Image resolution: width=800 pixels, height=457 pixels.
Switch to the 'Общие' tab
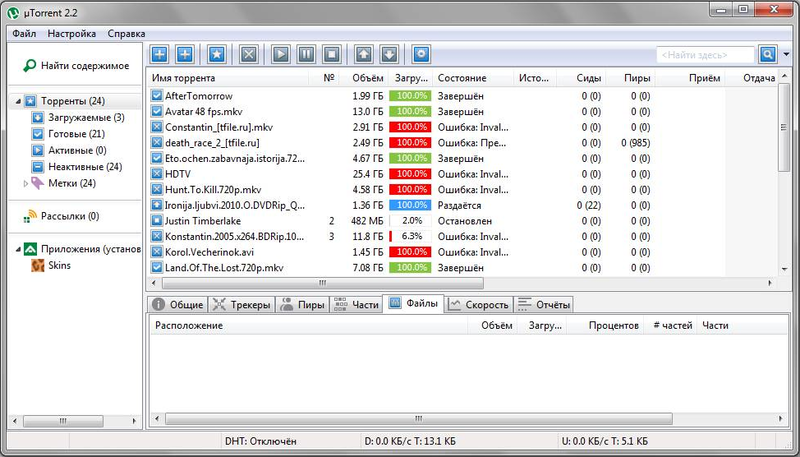[x=178, y=304]
